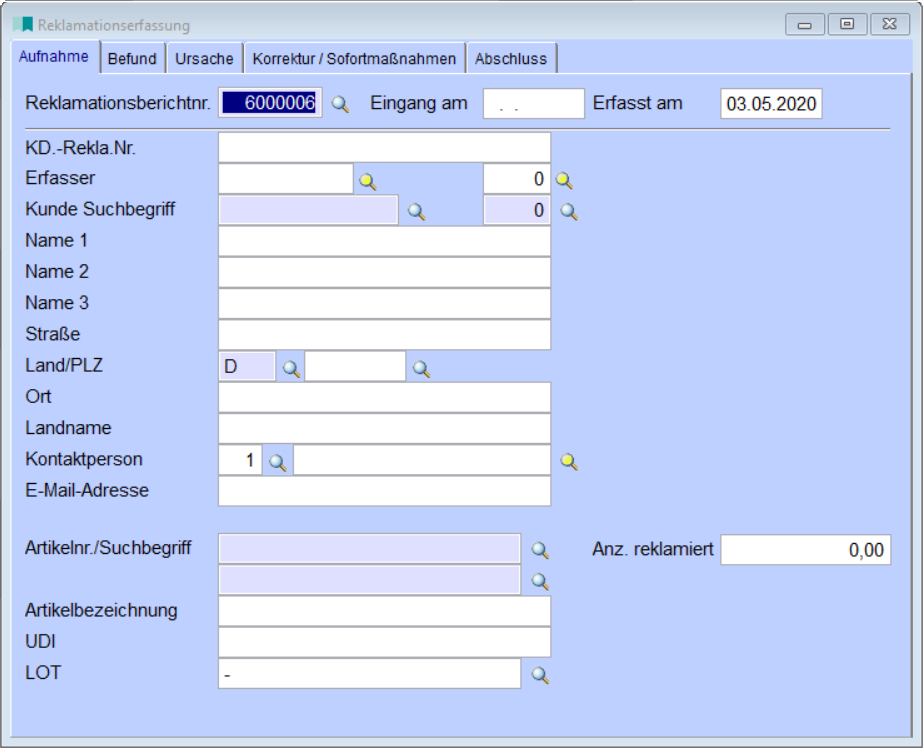Screen dimensions: 923x748
Task: Maximize the Reklamationserfassung window
Action: point(846,24)
